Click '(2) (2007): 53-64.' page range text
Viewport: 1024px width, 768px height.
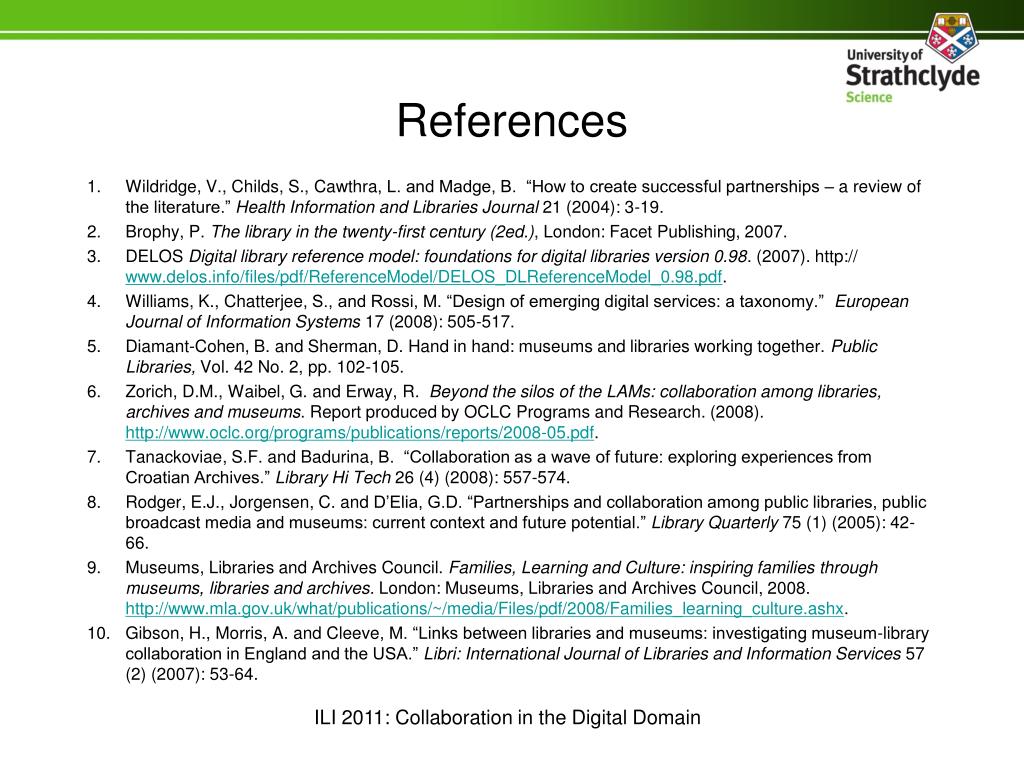191,675
